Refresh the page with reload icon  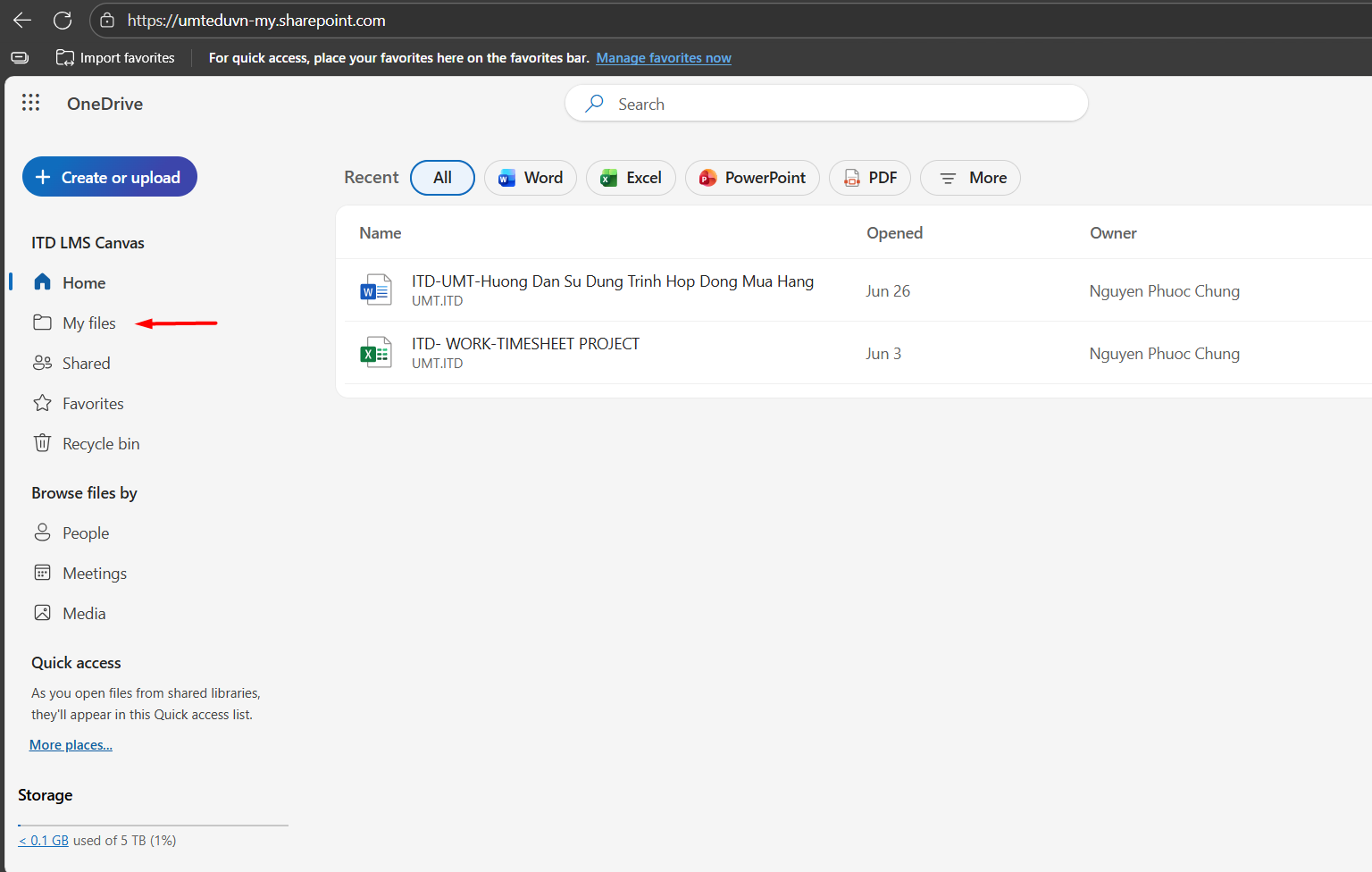click(63, 21)
